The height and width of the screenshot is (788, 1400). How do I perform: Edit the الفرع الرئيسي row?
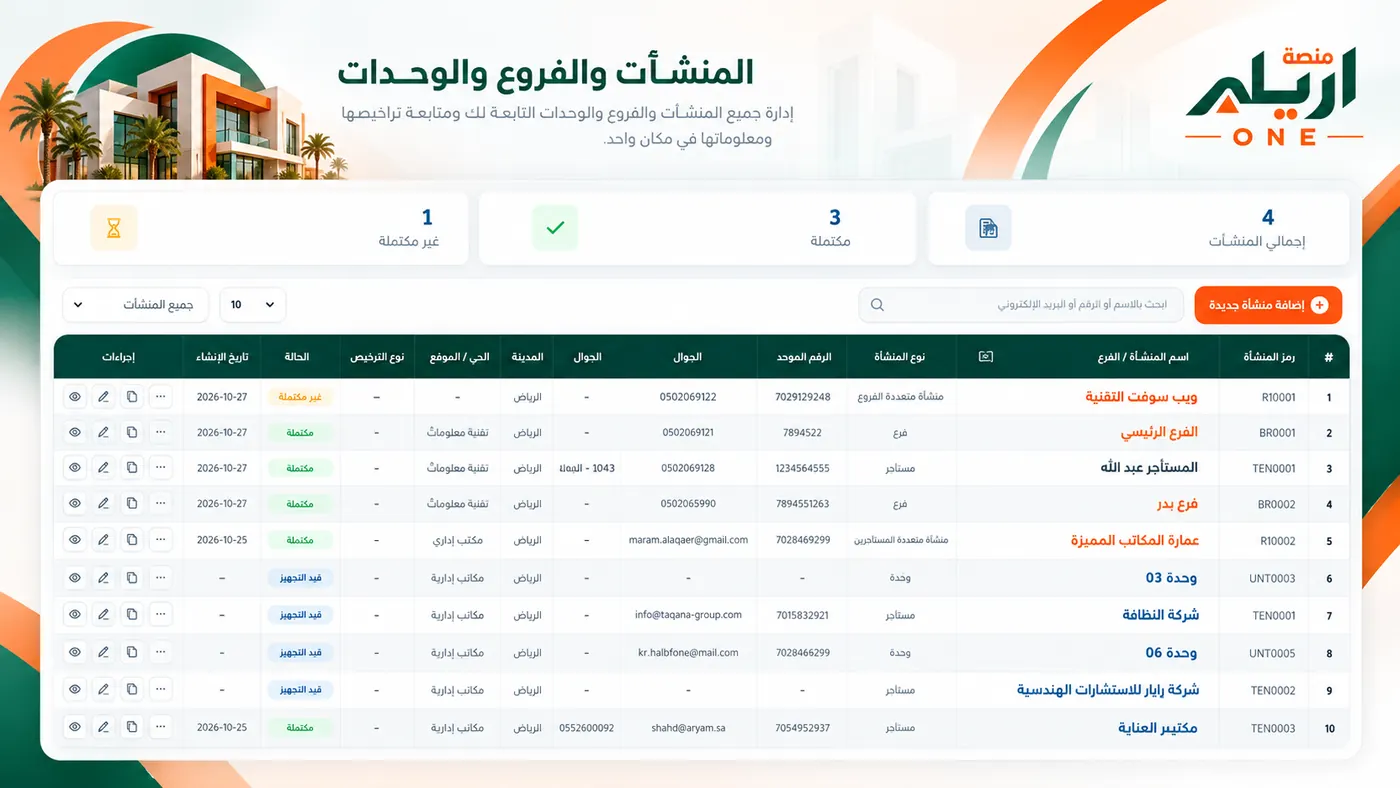(103, 432)
